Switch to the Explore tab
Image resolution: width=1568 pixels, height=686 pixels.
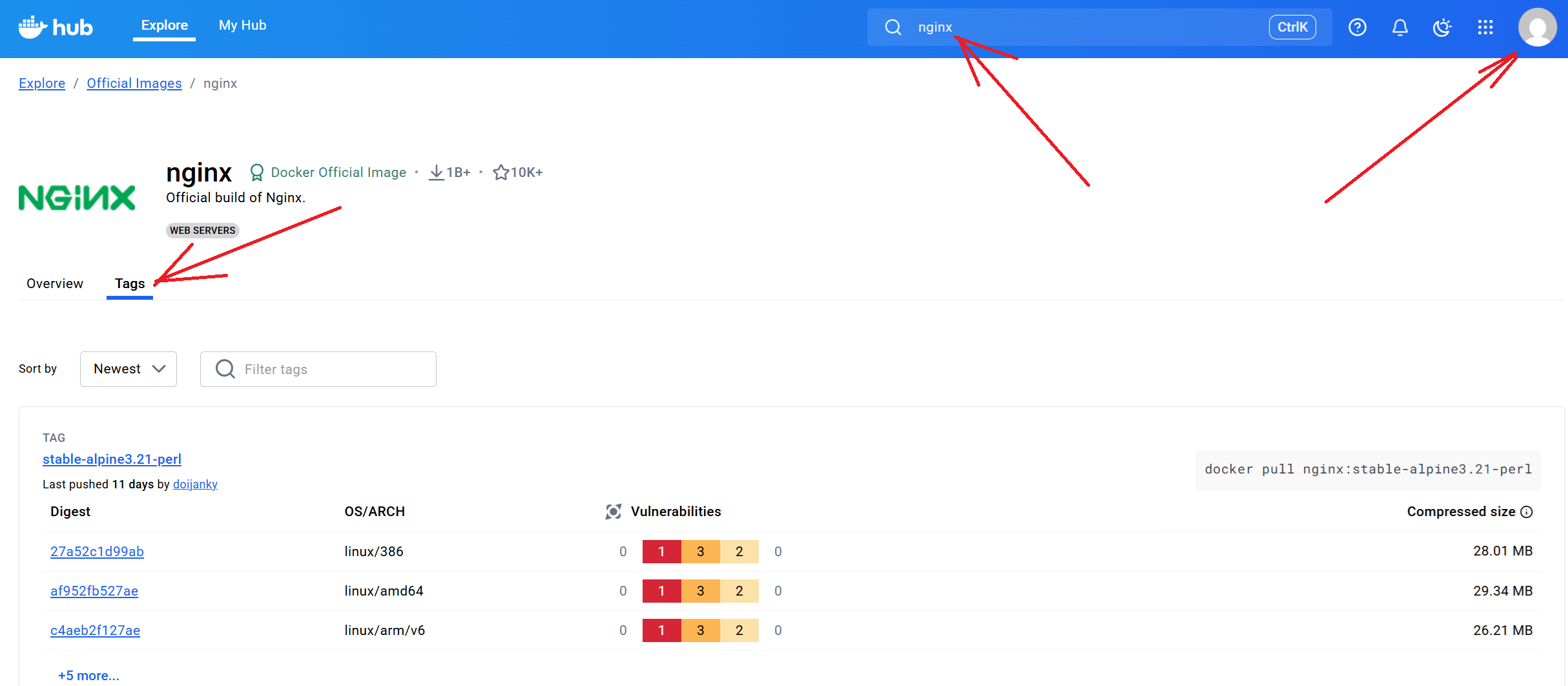point(165,26)
